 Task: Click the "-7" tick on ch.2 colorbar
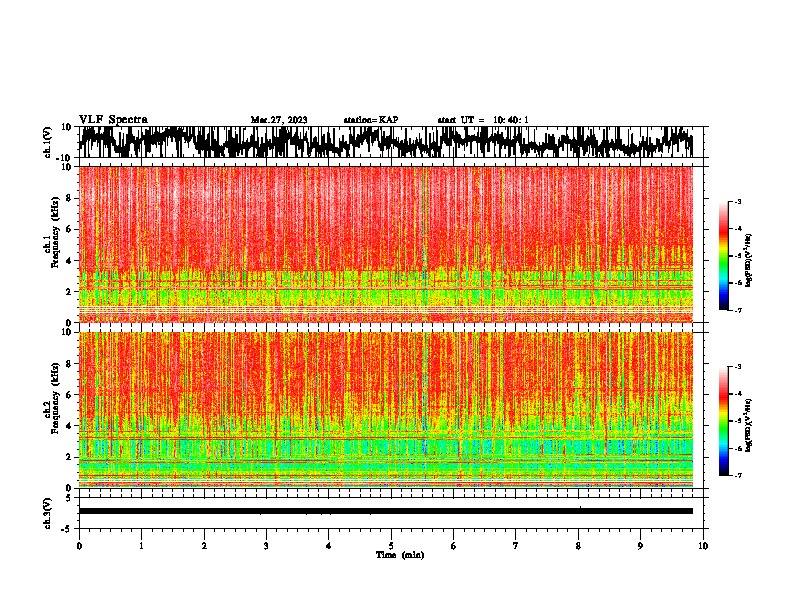click(x=738, y=476)
